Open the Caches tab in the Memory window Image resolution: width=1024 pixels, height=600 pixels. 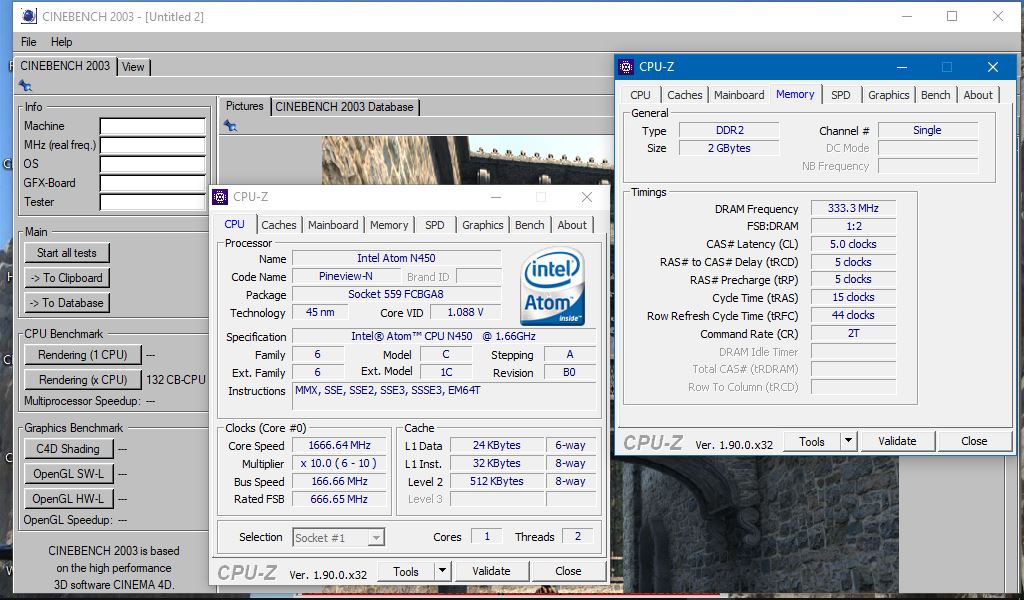coord(684,95)
